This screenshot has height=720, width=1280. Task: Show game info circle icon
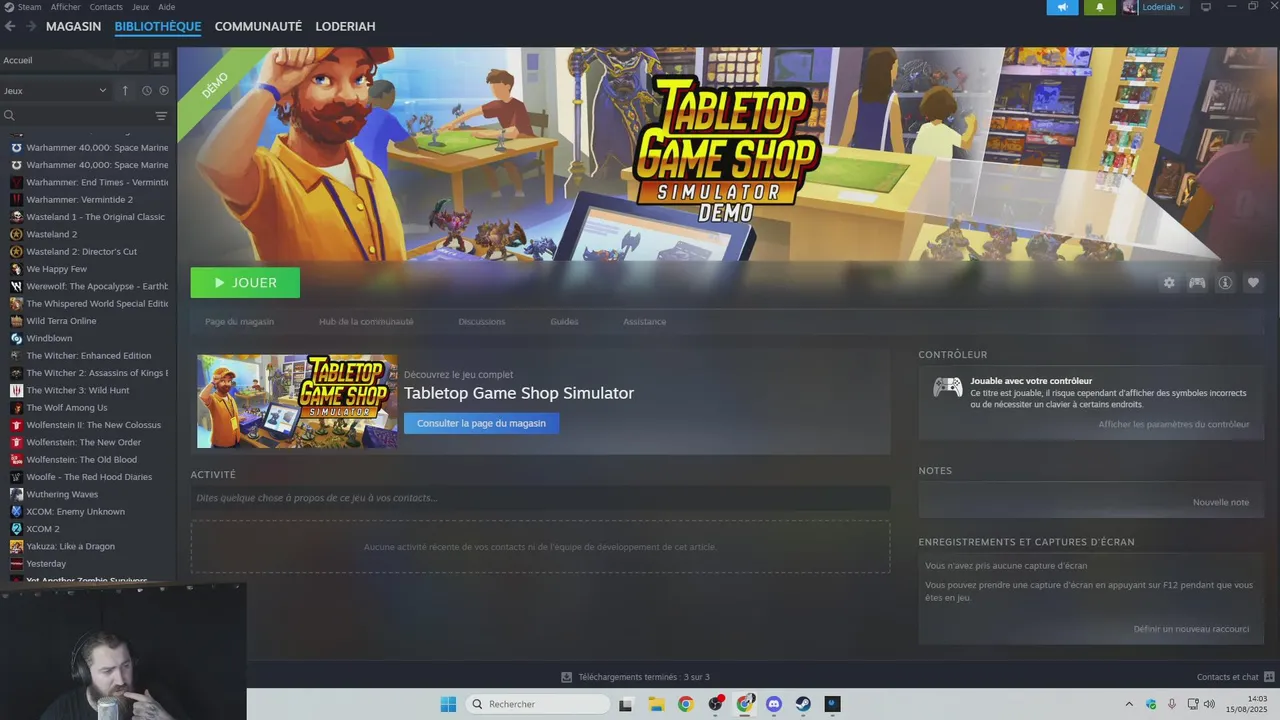pos(1225,283)
